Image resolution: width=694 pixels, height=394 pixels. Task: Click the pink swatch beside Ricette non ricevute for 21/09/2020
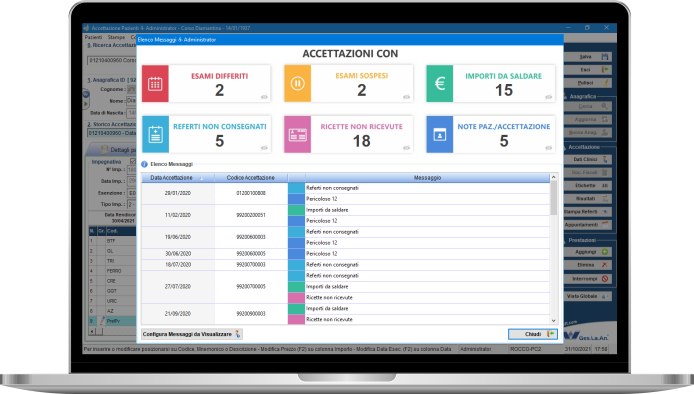(296, 319)
